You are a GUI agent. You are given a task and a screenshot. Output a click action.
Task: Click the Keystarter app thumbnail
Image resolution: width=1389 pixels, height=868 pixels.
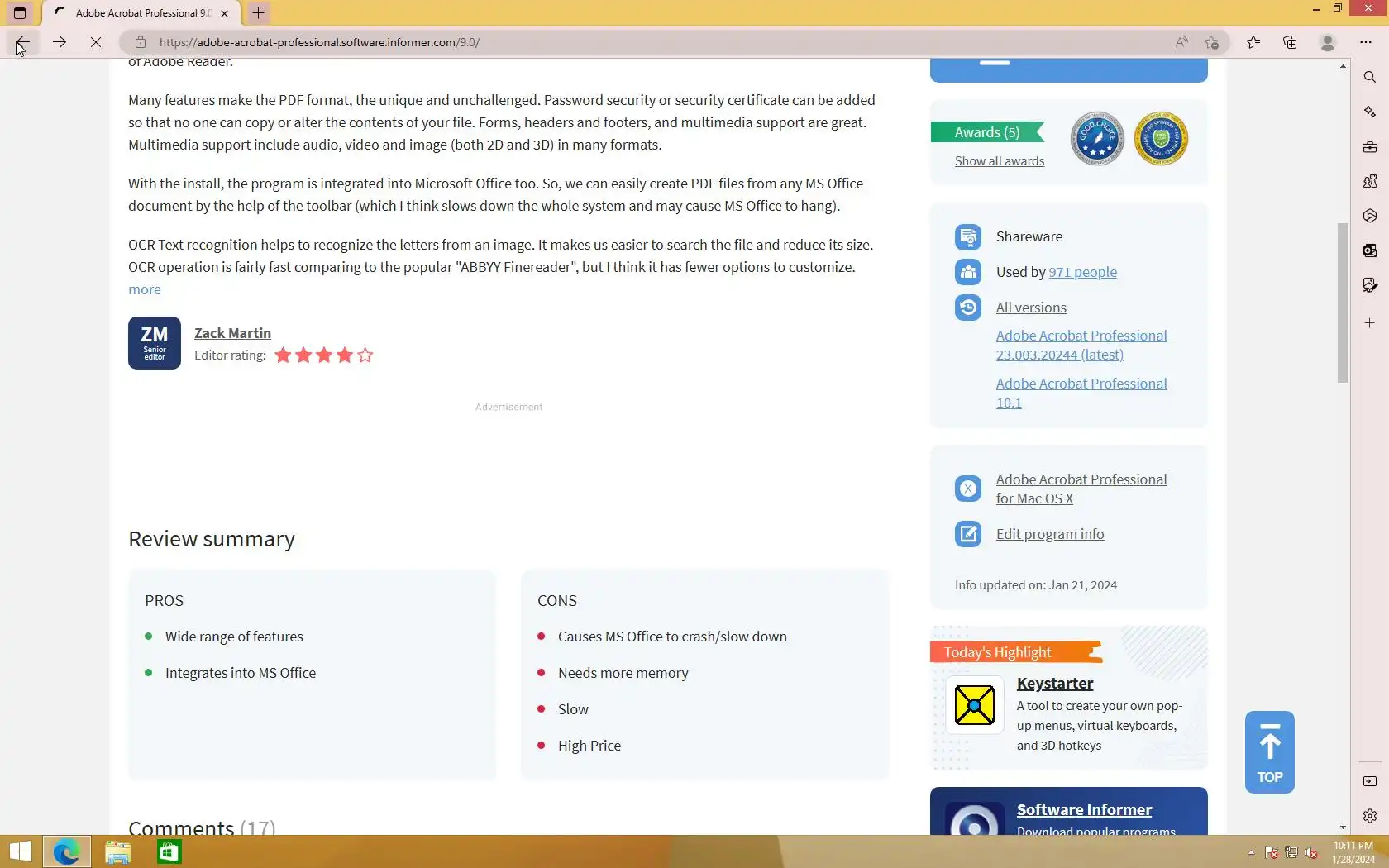pos(975,705)
